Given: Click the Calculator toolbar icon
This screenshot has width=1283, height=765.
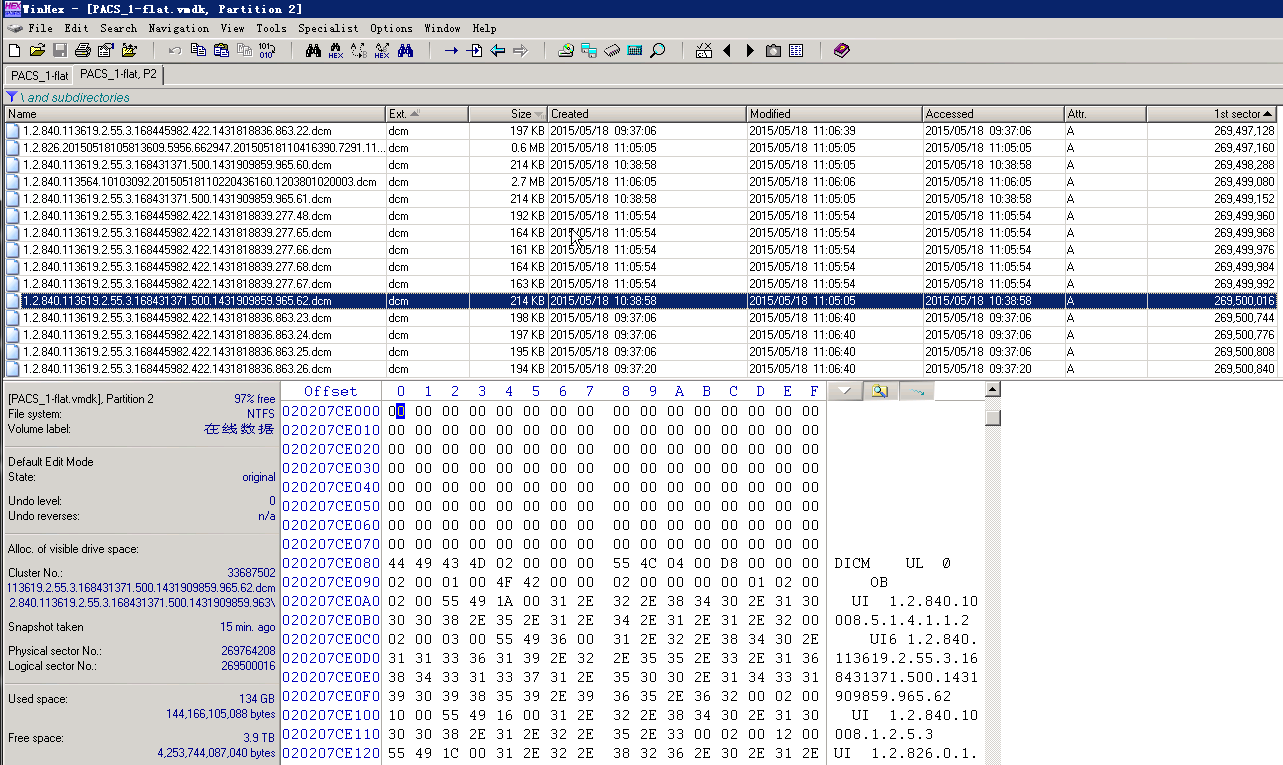Looking at the screenshot, I should pyautogui.click(x=634, y=50).
